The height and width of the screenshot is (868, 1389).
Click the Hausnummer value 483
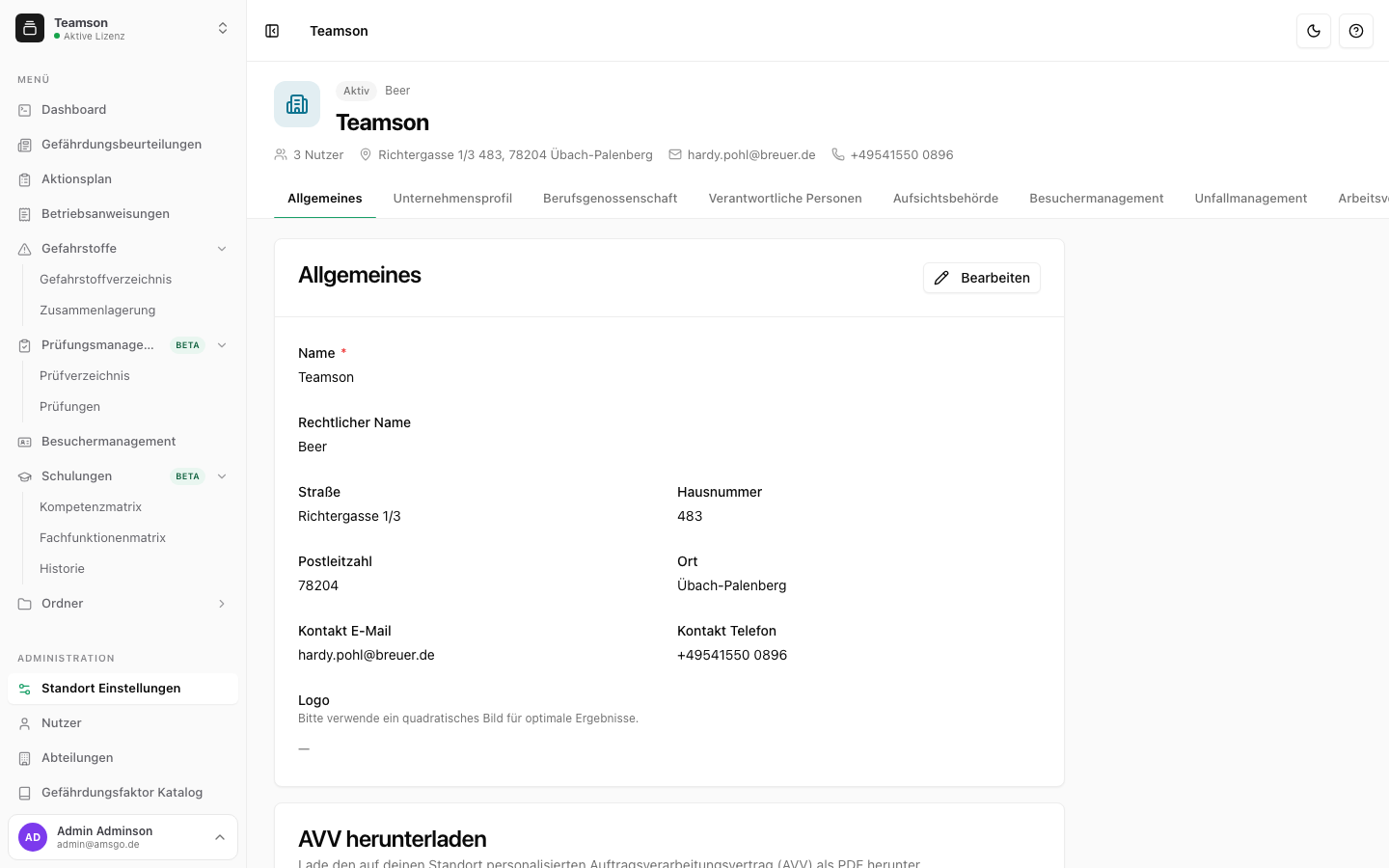click(690, 516)
